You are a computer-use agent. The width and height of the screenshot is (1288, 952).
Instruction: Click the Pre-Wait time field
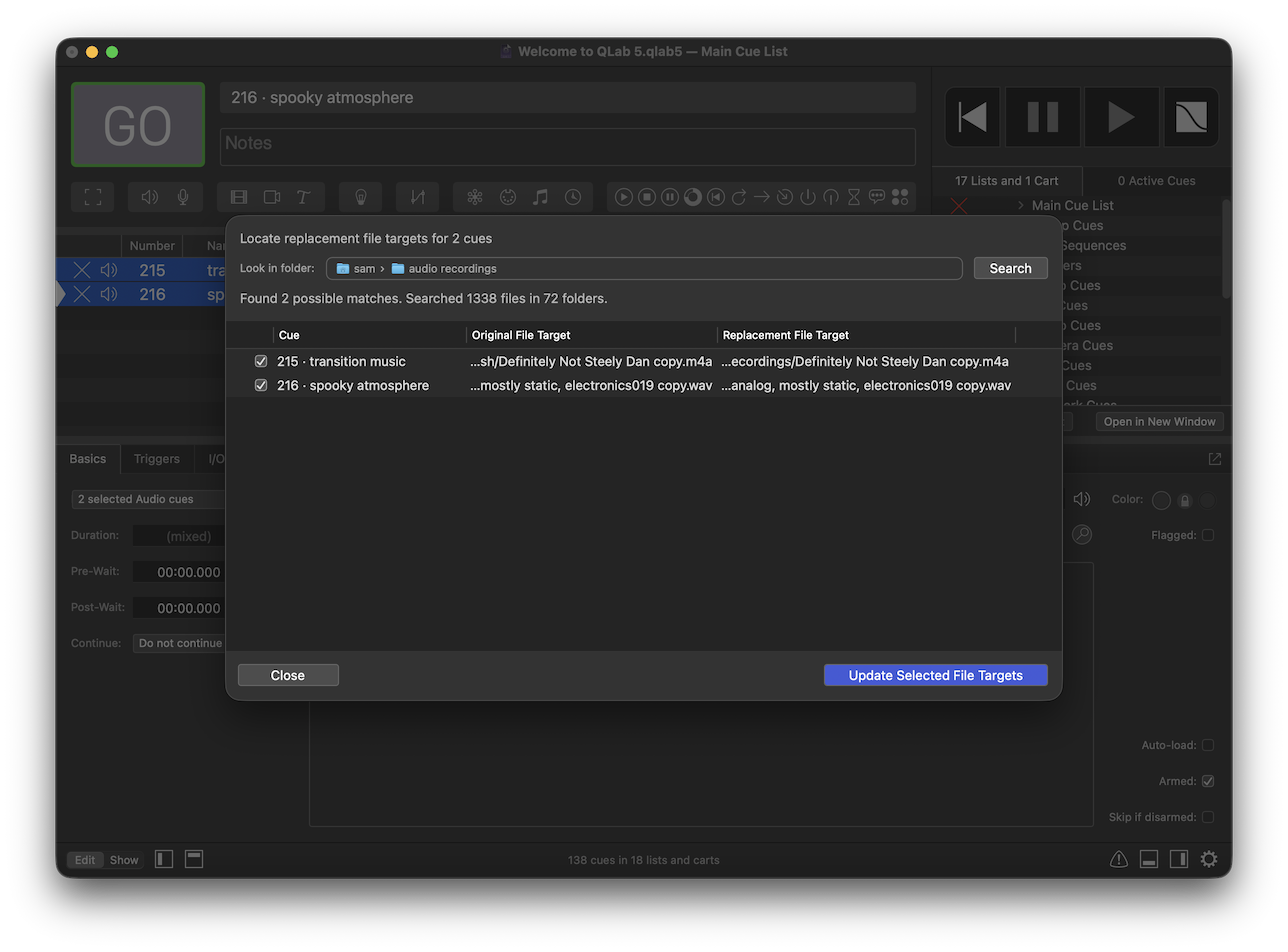pos(180,572)
